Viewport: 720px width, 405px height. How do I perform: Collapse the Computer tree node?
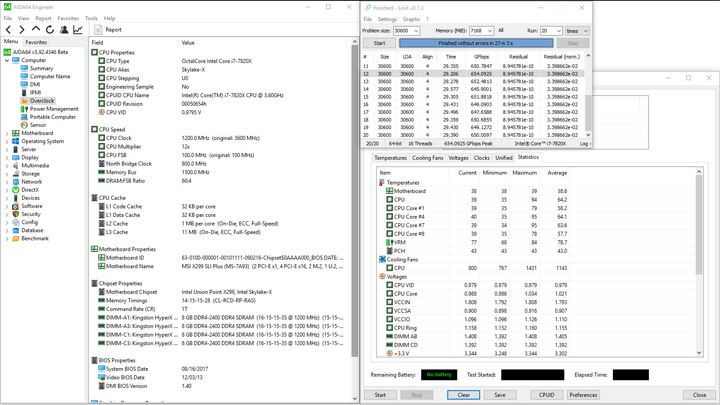pos(7,60)
